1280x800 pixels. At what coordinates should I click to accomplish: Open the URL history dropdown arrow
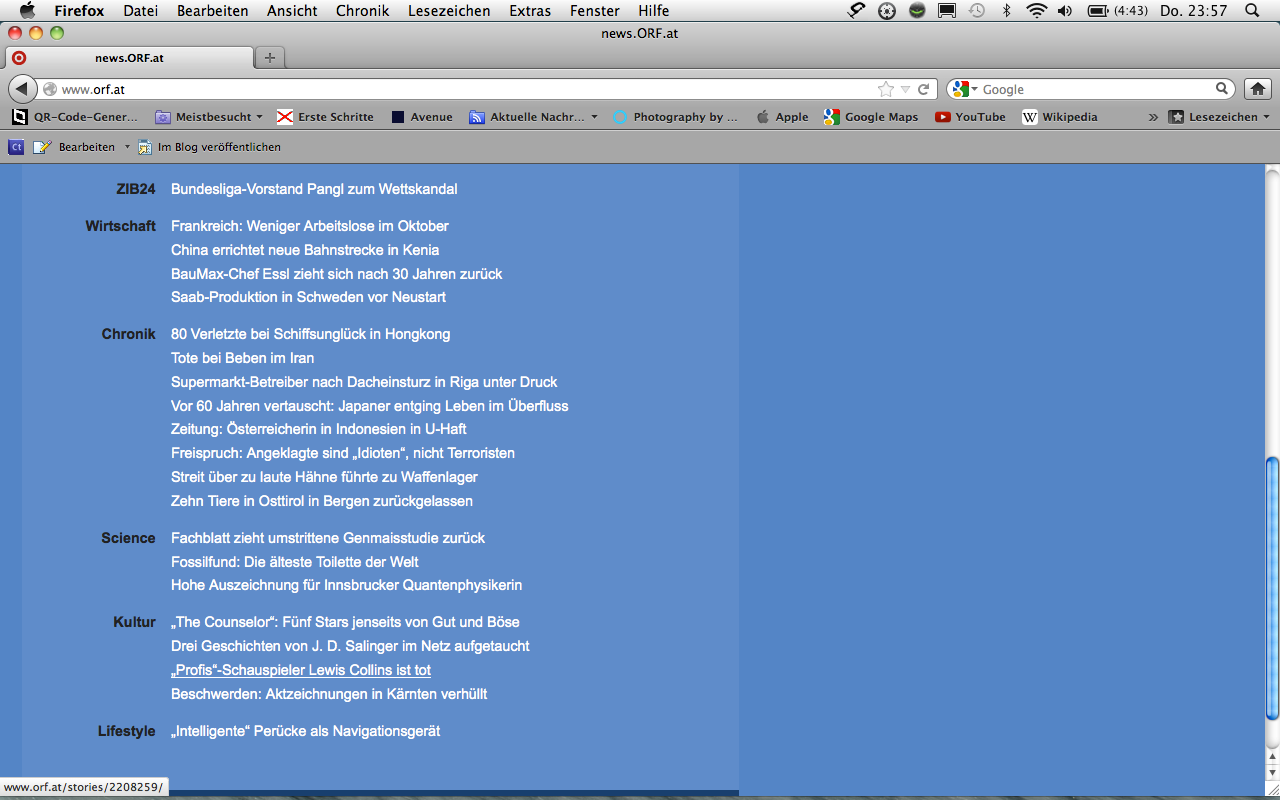point(905,89)
